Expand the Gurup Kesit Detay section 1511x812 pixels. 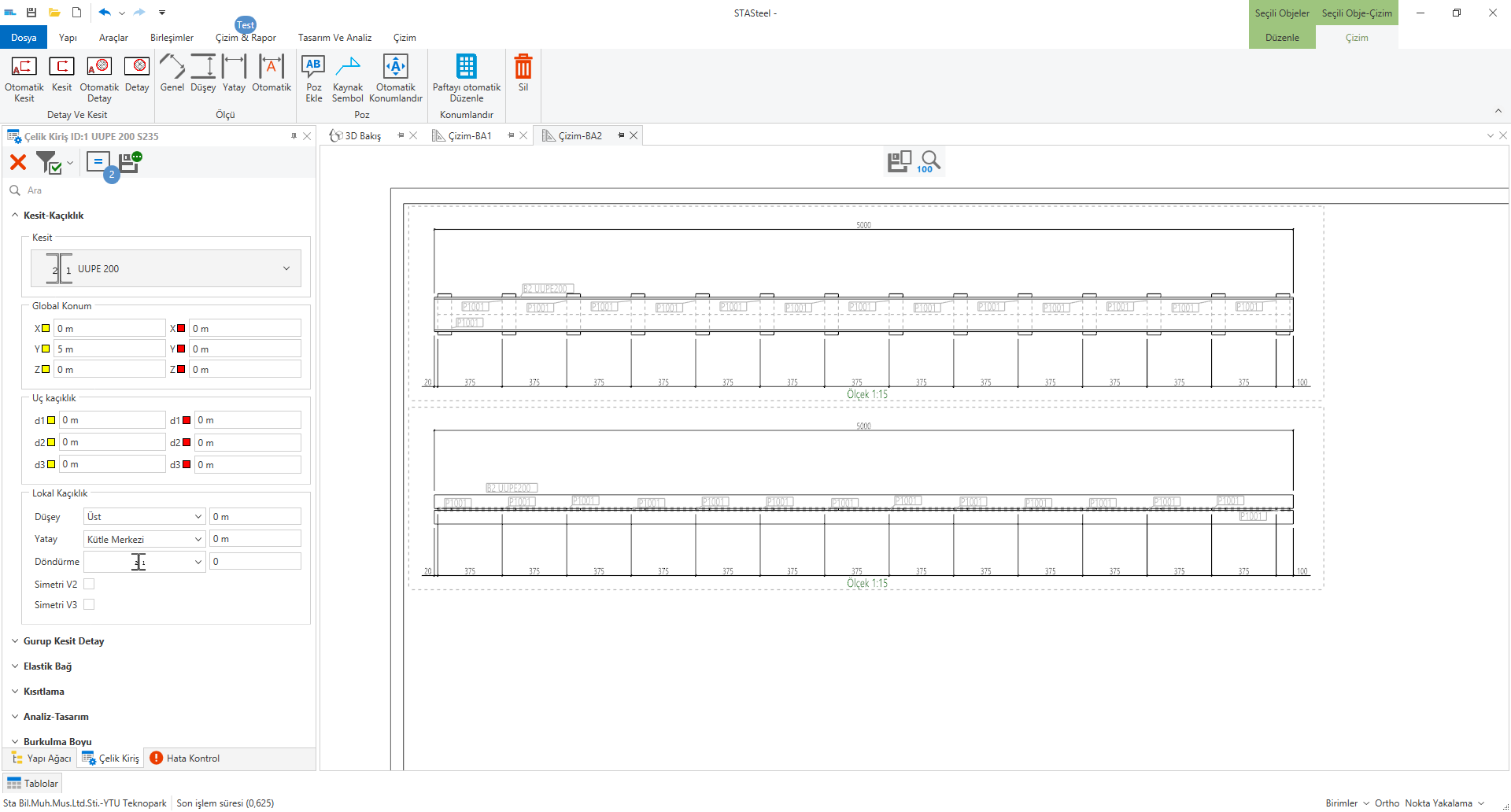(x=63, y=641)
